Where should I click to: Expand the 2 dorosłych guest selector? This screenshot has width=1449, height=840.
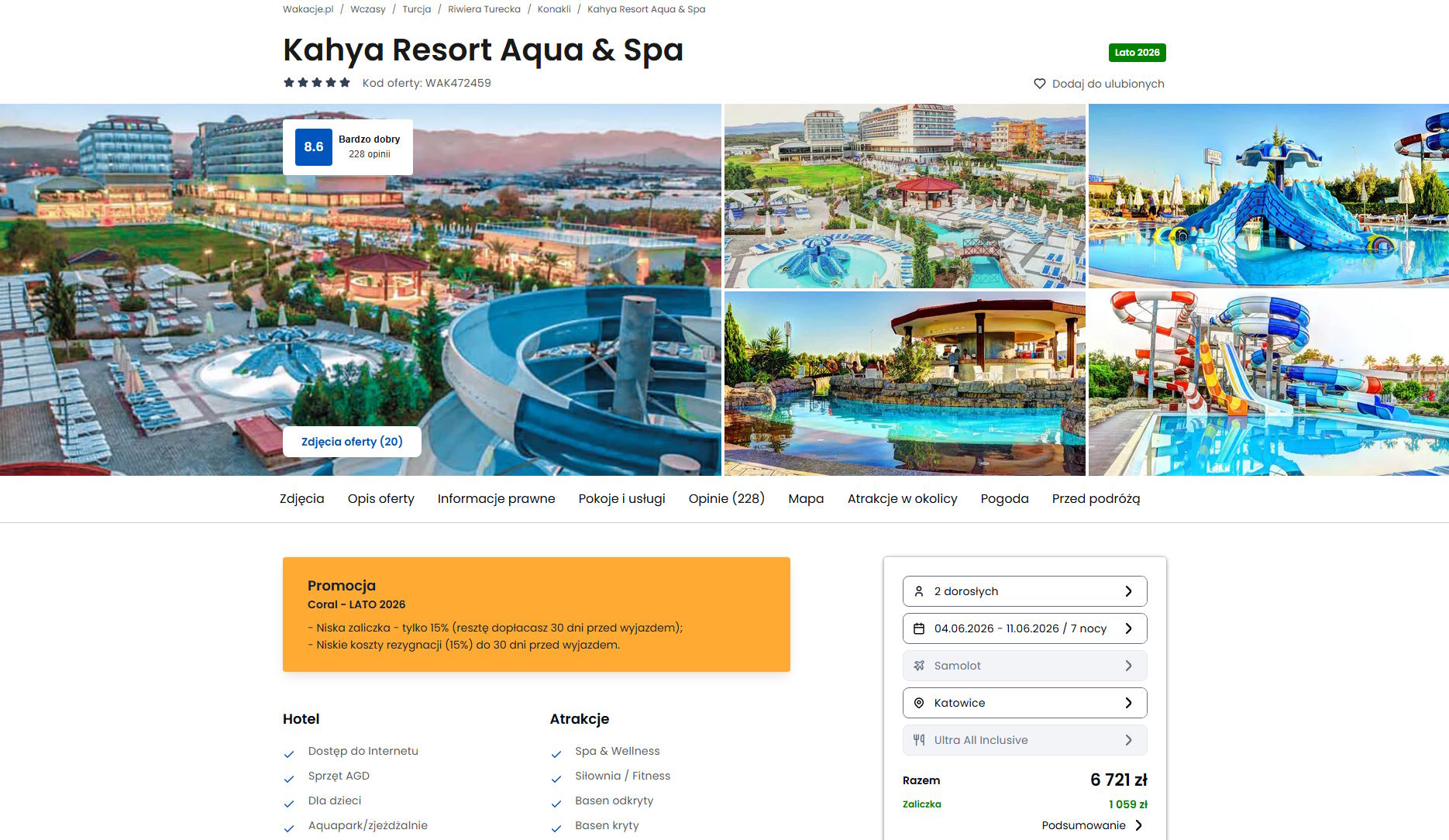(1024, 591)
